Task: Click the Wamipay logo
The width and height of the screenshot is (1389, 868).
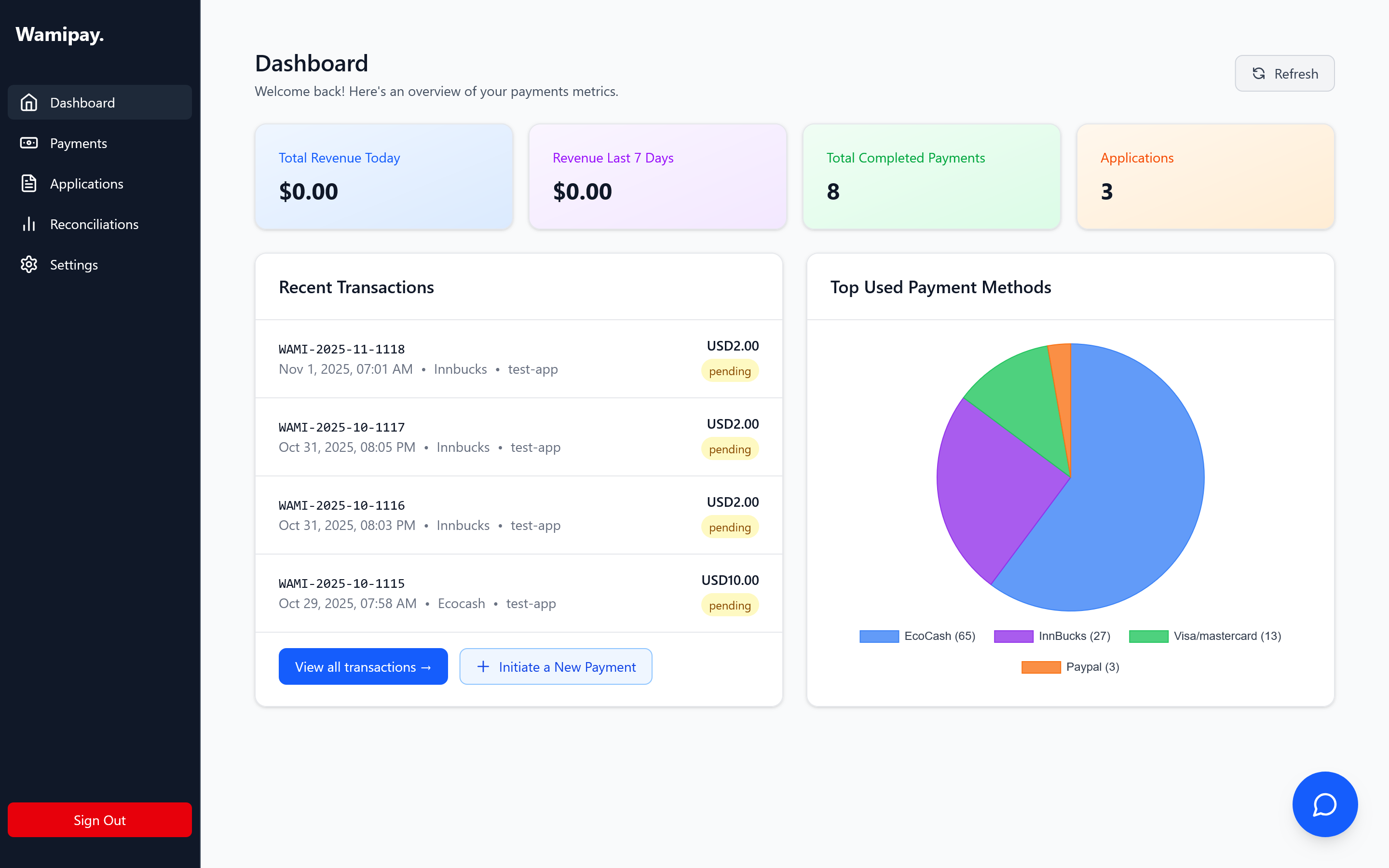Action: 60,35
